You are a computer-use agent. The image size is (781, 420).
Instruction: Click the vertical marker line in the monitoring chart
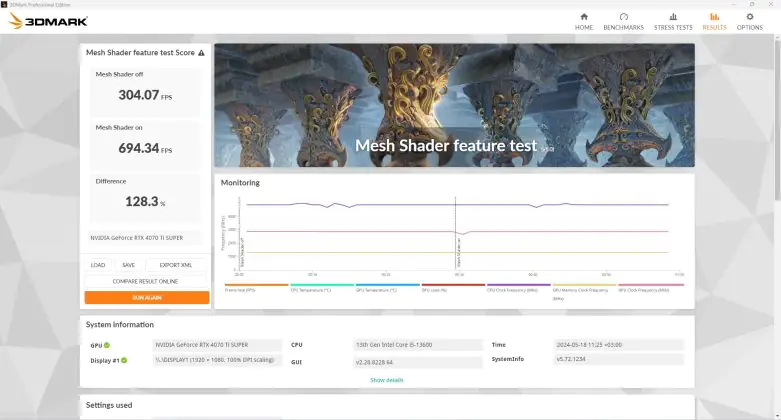[455, 234]
